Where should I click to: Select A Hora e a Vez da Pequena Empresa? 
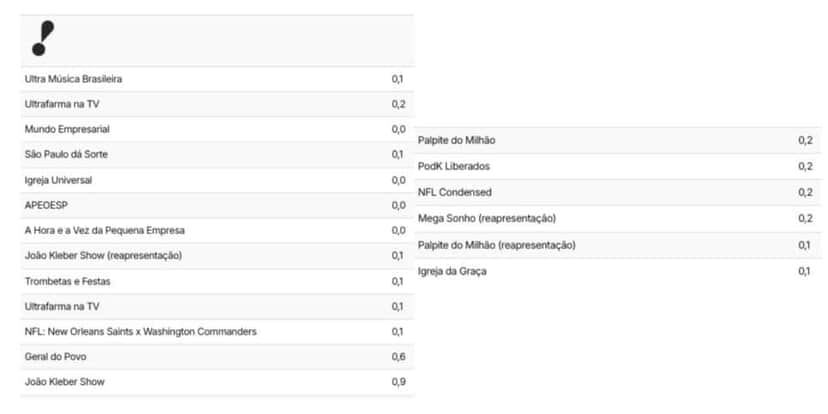pyautogui.click(x=217, y=231)
